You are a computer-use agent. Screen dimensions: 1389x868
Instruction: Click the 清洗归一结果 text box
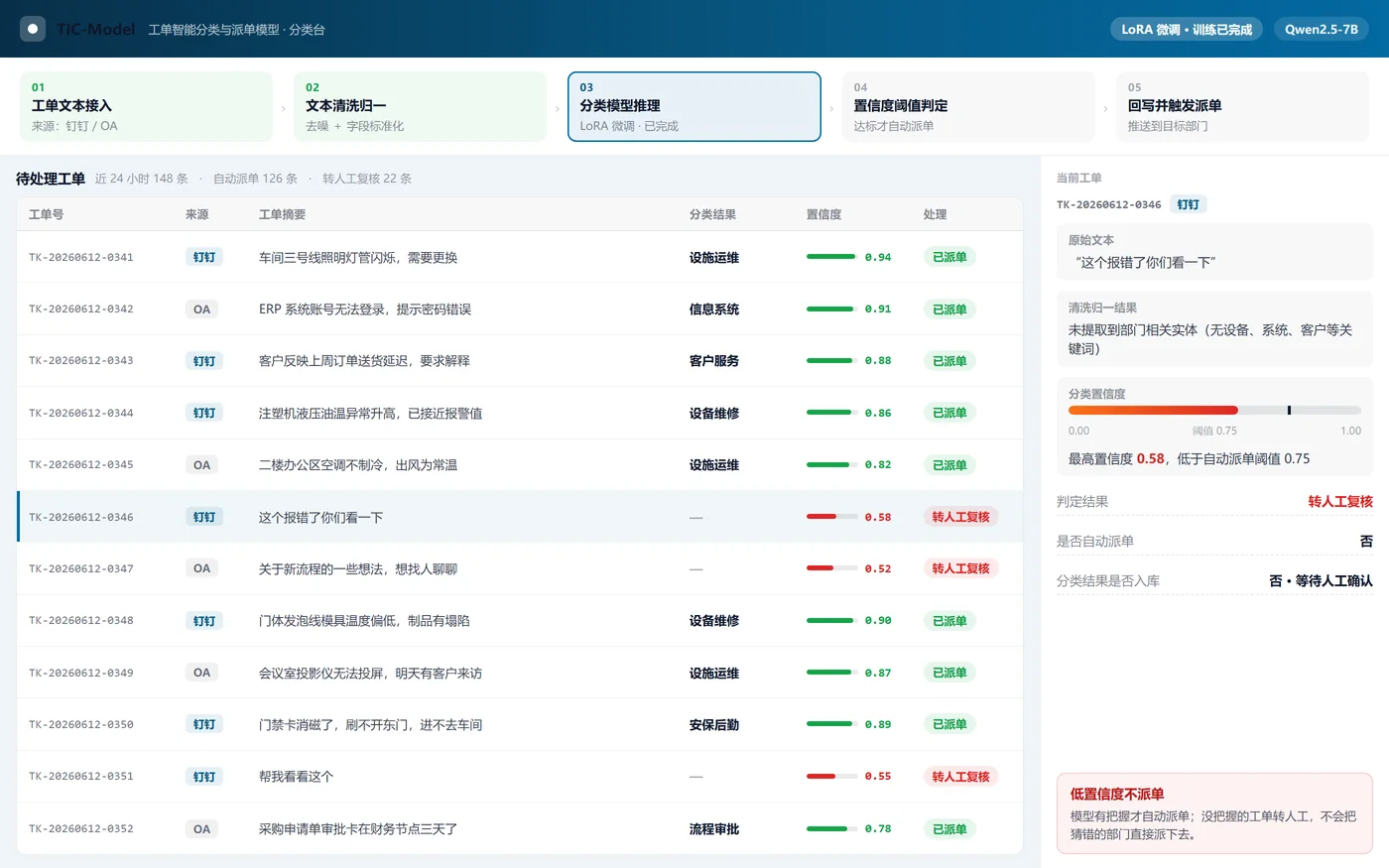[x=1214, y=329]
